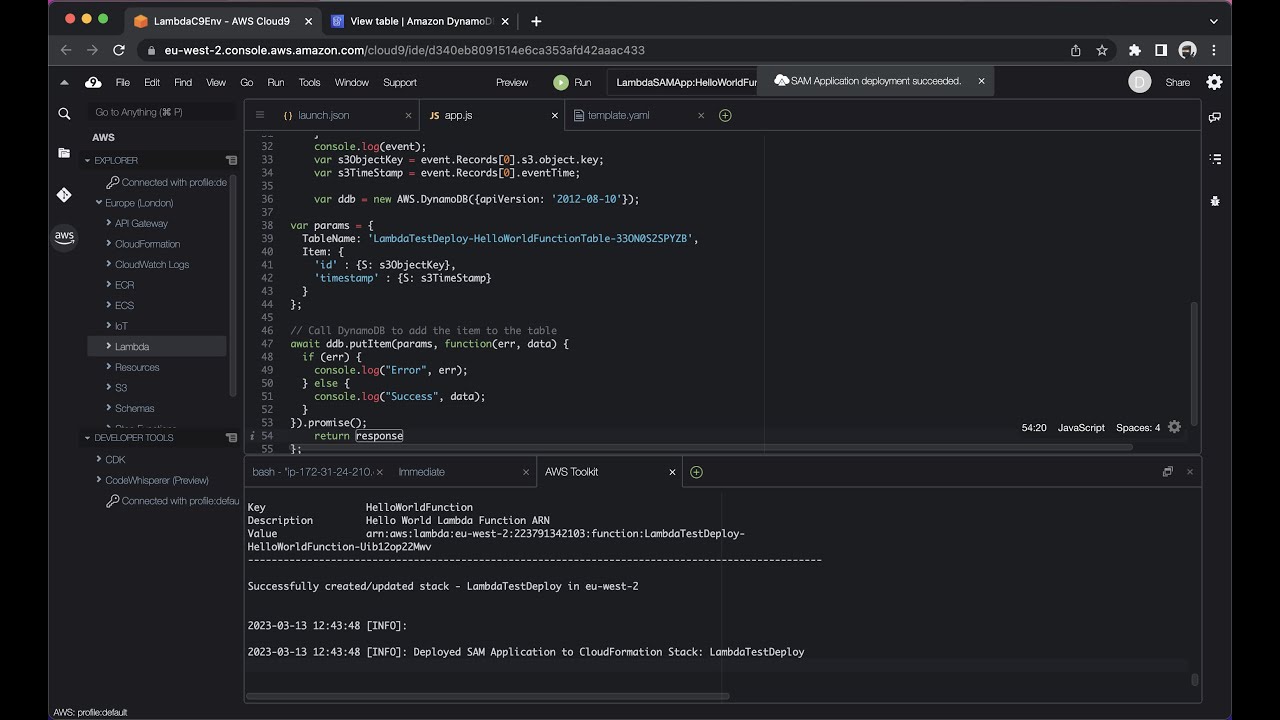Viewport: 1280px width, 720px height.
Task: Click the browser address bar URL
Action: 404,50
